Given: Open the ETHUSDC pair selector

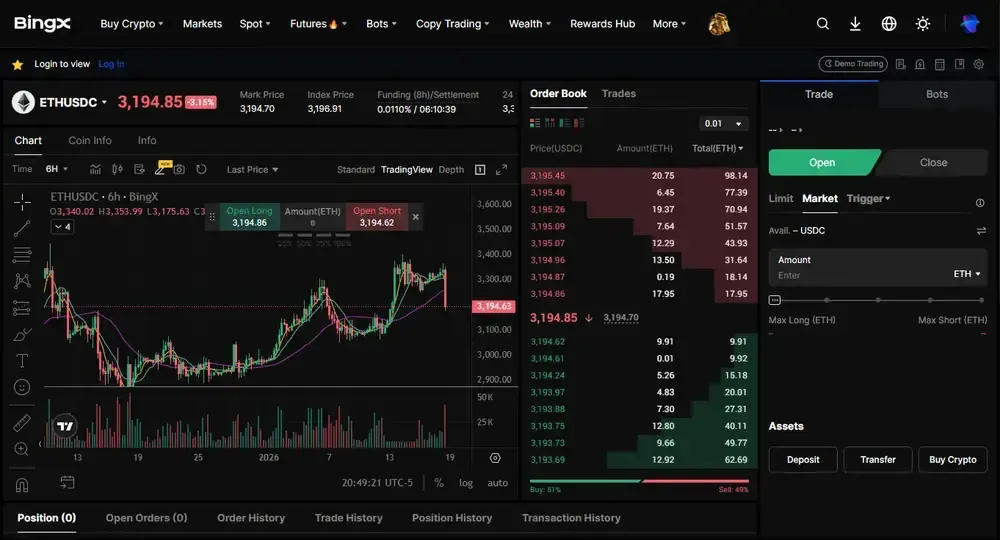Looking at the screenshot, I should pyautogui.click(x=73, y=102).
